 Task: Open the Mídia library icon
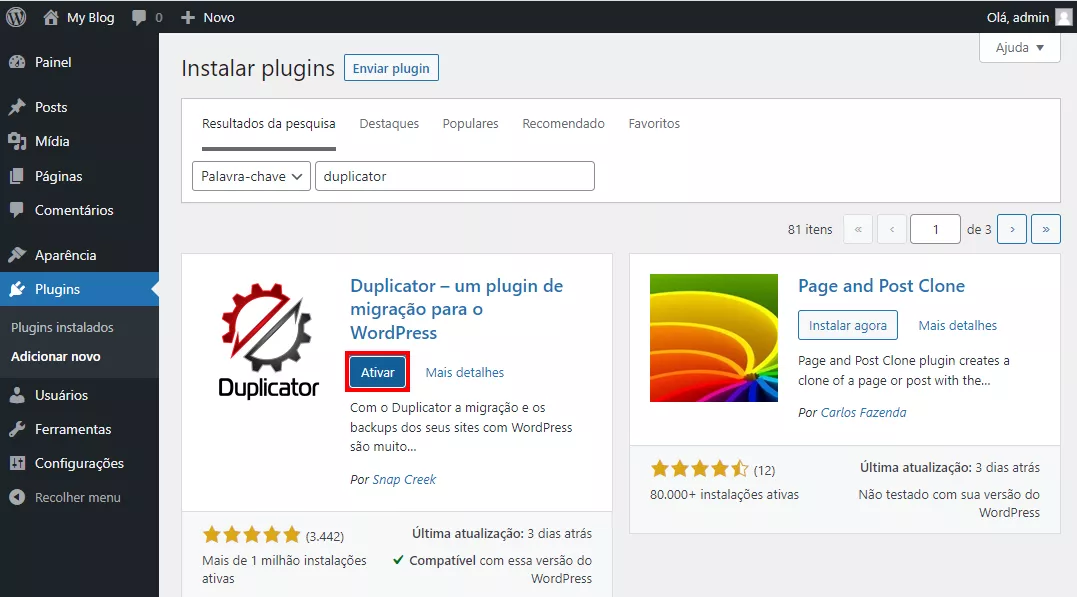pos(17,141)
